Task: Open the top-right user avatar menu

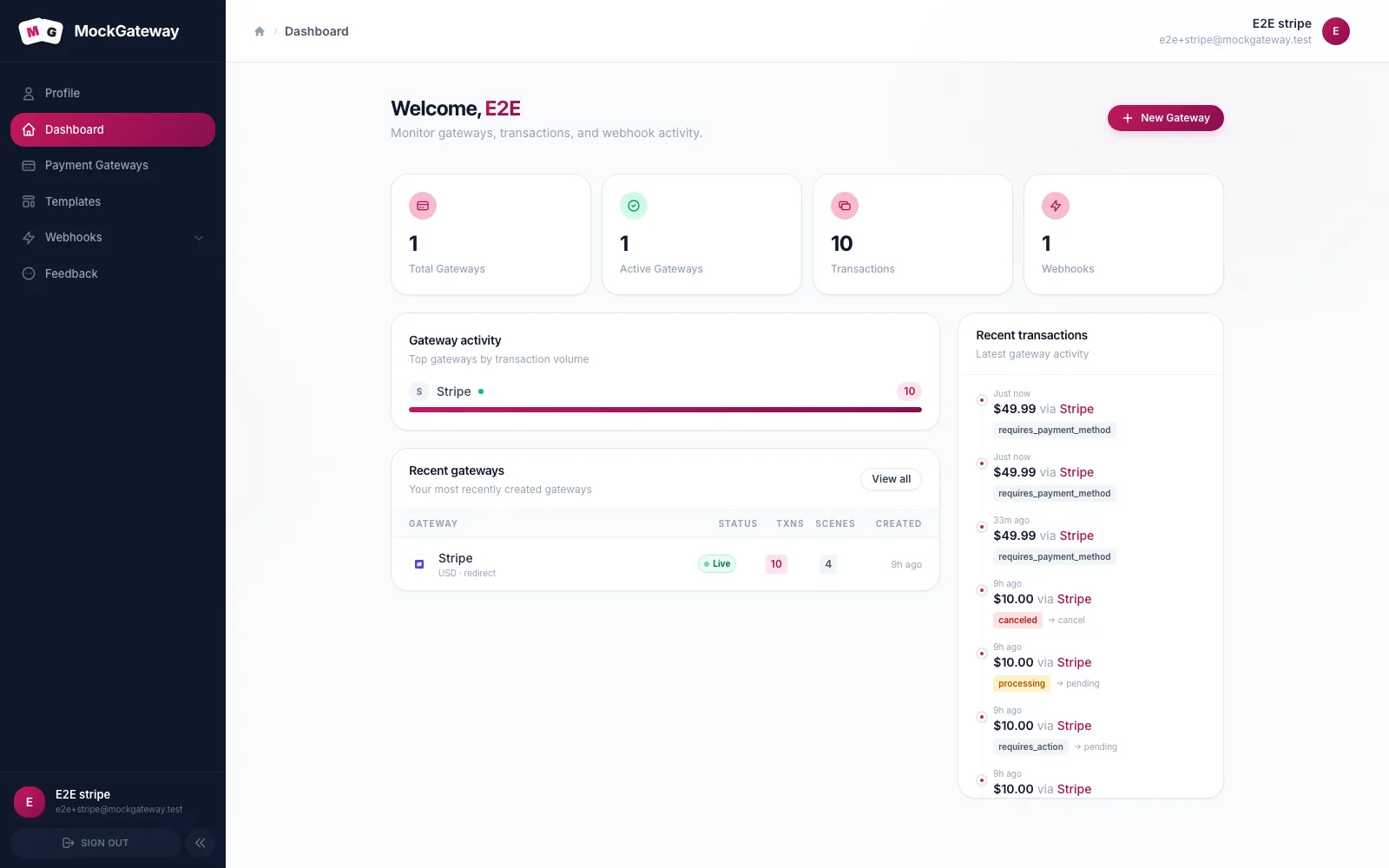Action: pos(1336,31)
